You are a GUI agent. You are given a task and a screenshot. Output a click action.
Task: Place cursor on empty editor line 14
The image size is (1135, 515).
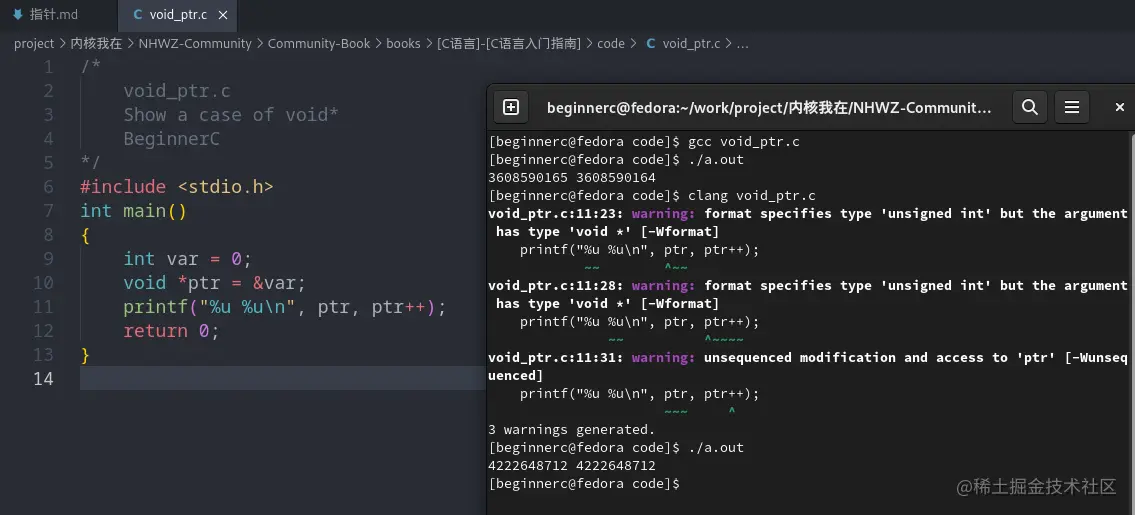tap(282, 378)
